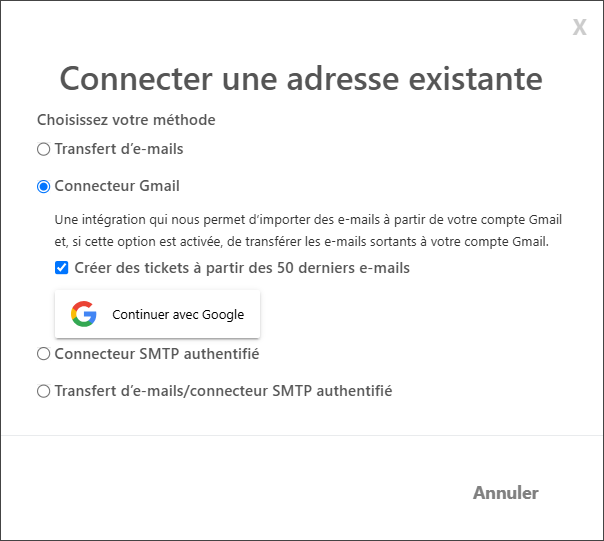
Task: Choose the Connecteur SMTP authentifié radio option
Action: tap(44, 354)
